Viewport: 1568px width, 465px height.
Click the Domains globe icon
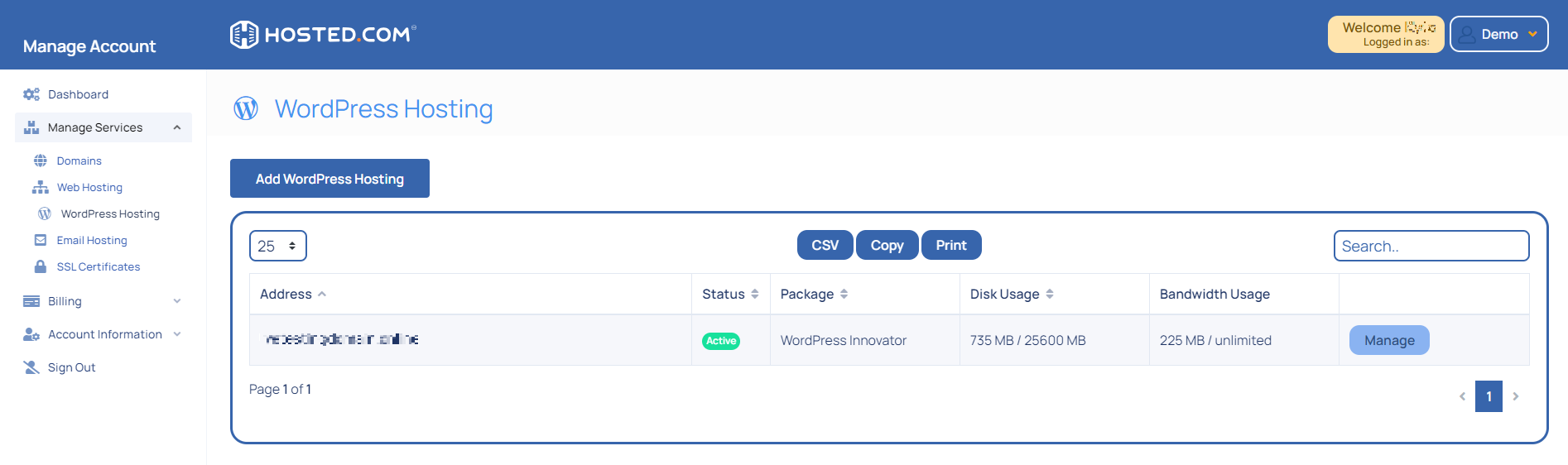(x=40, y=161)
